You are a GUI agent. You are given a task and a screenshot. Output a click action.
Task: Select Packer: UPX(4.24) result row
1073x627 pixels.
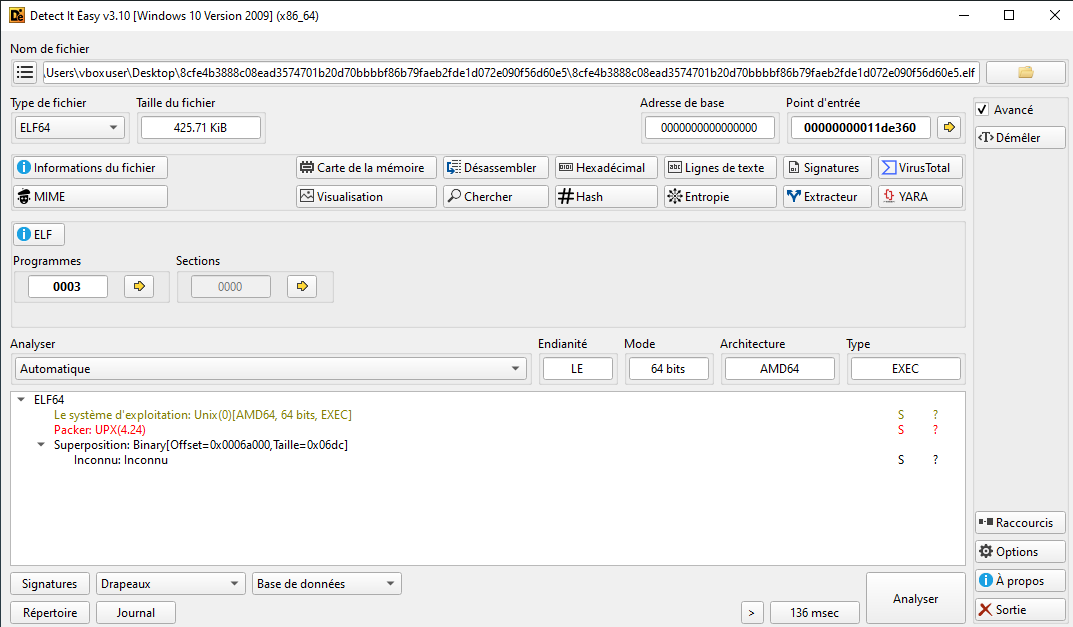pyautogui.click(x=99, y=430)
